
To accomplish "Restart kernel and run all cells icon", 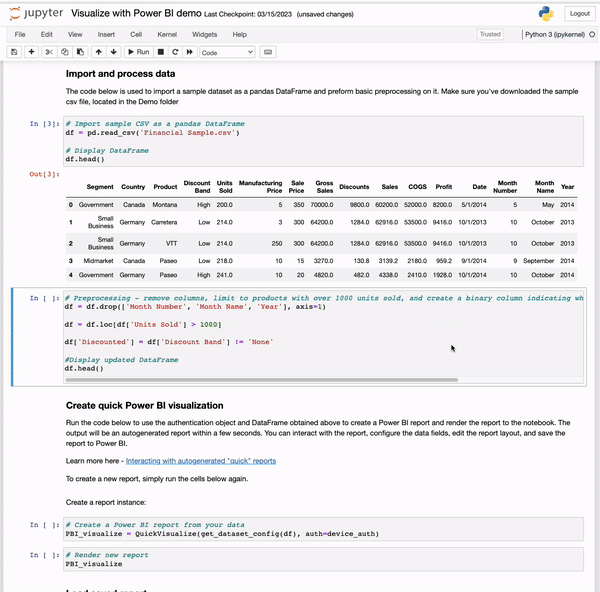I will (x=189, y=52).
